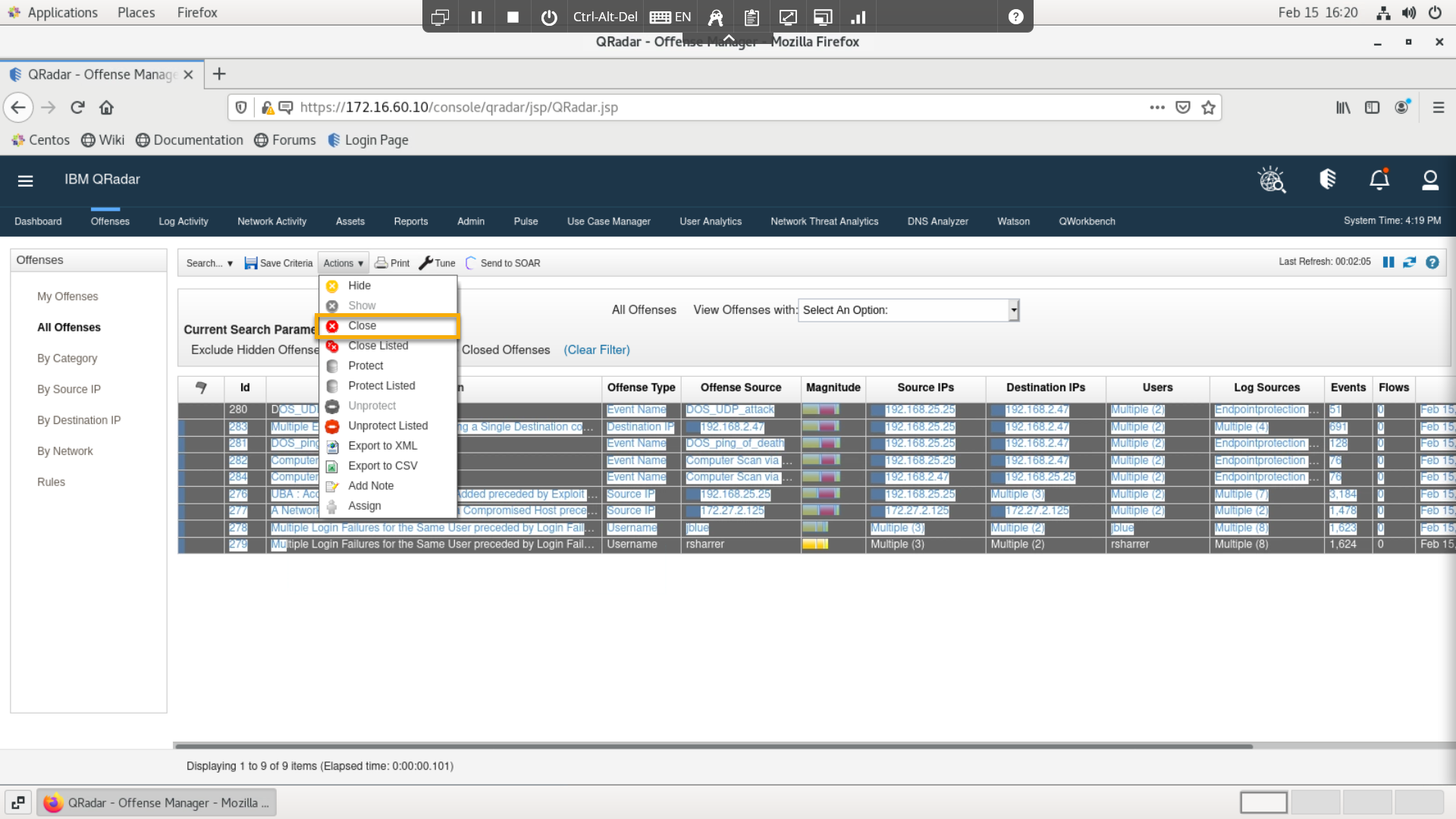Screen dimensions: 1456x819
Task: Open the hamburger navigation menu
Action: click(25, 180)
